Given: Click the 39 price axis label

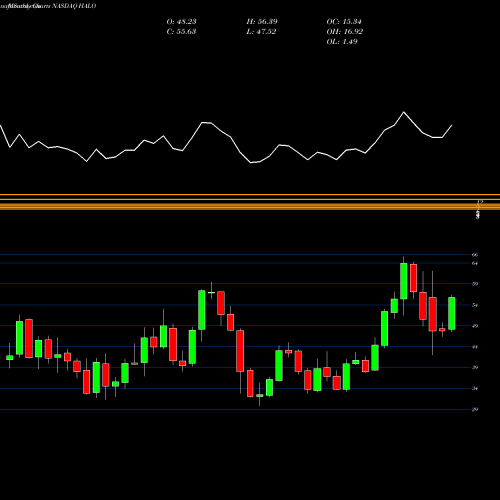Looking at the screenshot, I should point(475,368).
